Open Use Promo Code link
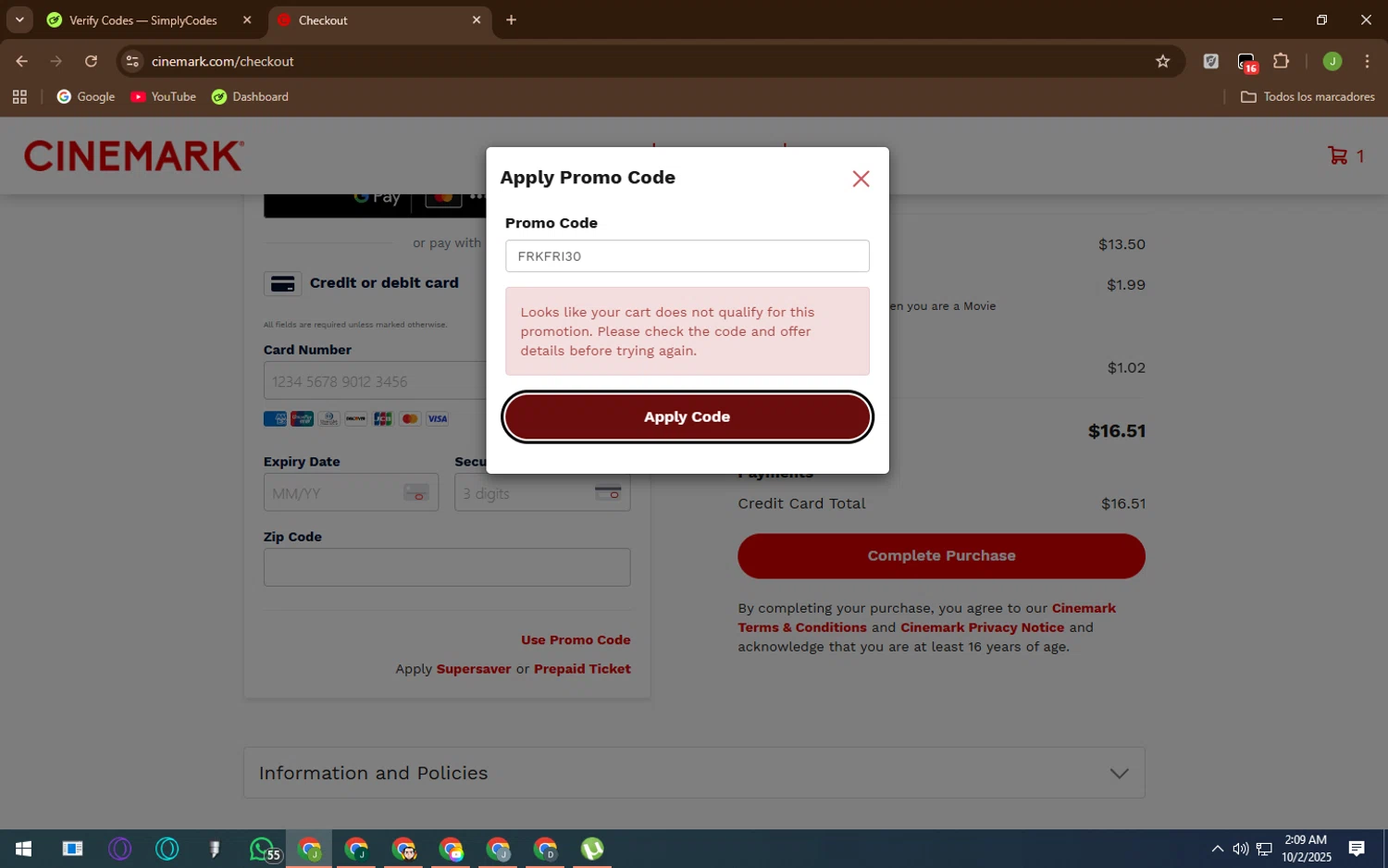This screenshot has width=1388, height=868. 576,640
